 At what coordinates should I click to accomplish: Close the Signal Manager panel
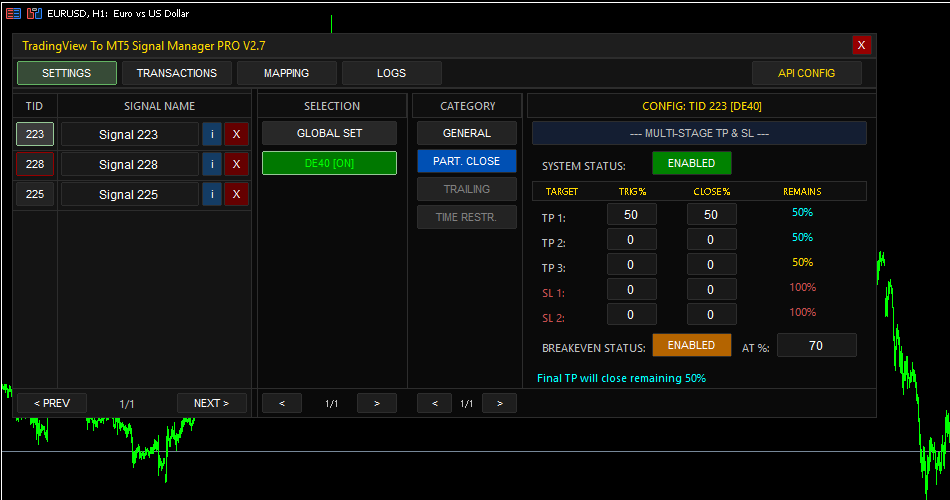click(x=862, y=45)
